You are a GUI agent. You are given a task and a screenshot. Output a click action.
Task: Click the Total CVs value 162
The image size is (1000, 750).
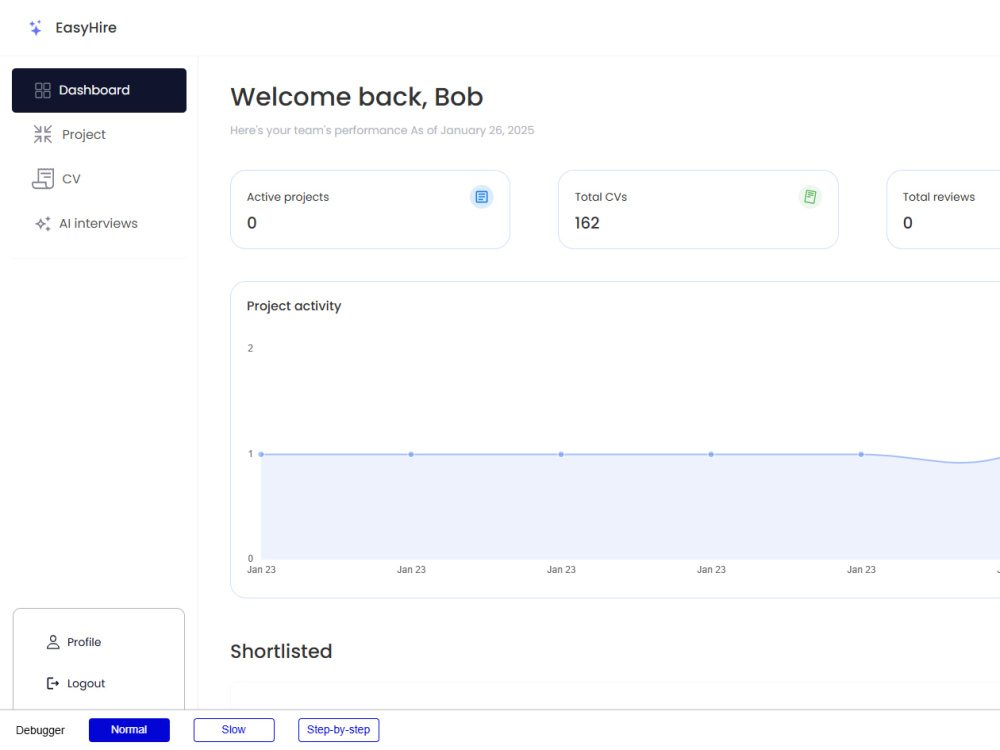587,223
